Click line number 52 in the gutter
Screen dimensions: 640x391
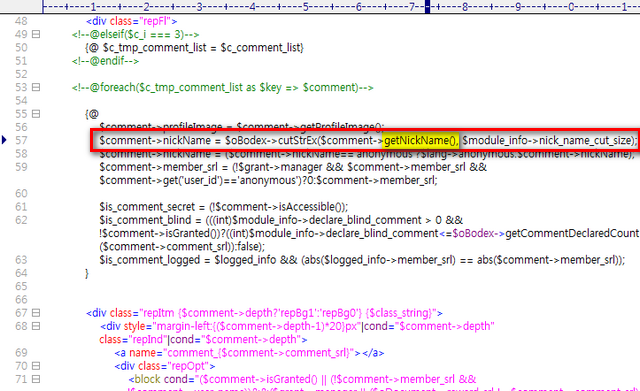21,74
